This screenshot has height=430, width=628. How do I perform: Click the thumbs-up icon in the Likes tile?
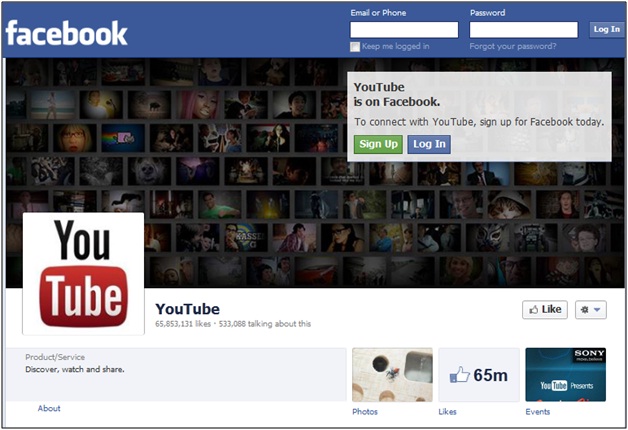click(459, 375)
